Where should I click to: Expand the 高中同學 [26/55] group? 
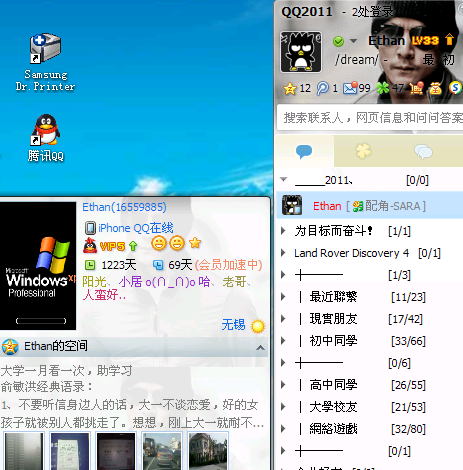pos(283,385)
